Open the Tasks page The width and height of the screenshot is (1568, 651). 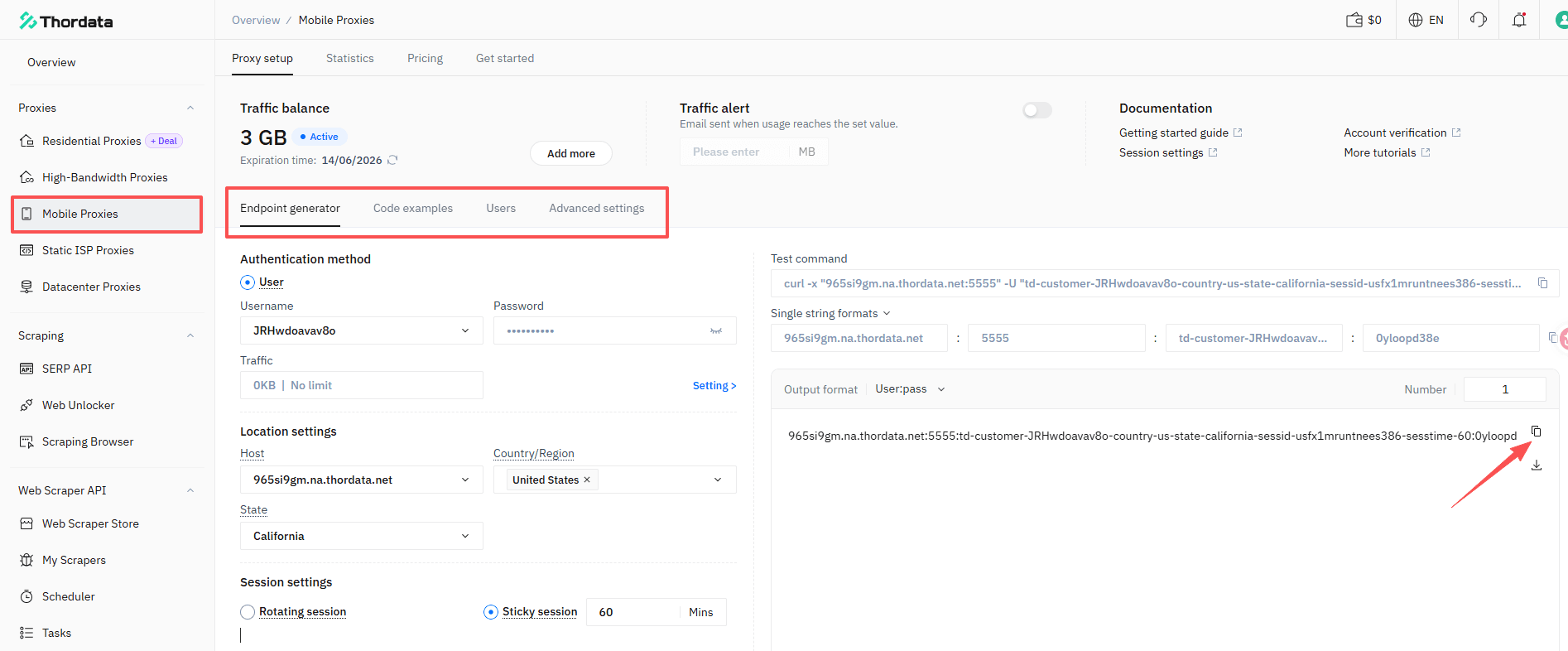(x=56, y=633)
